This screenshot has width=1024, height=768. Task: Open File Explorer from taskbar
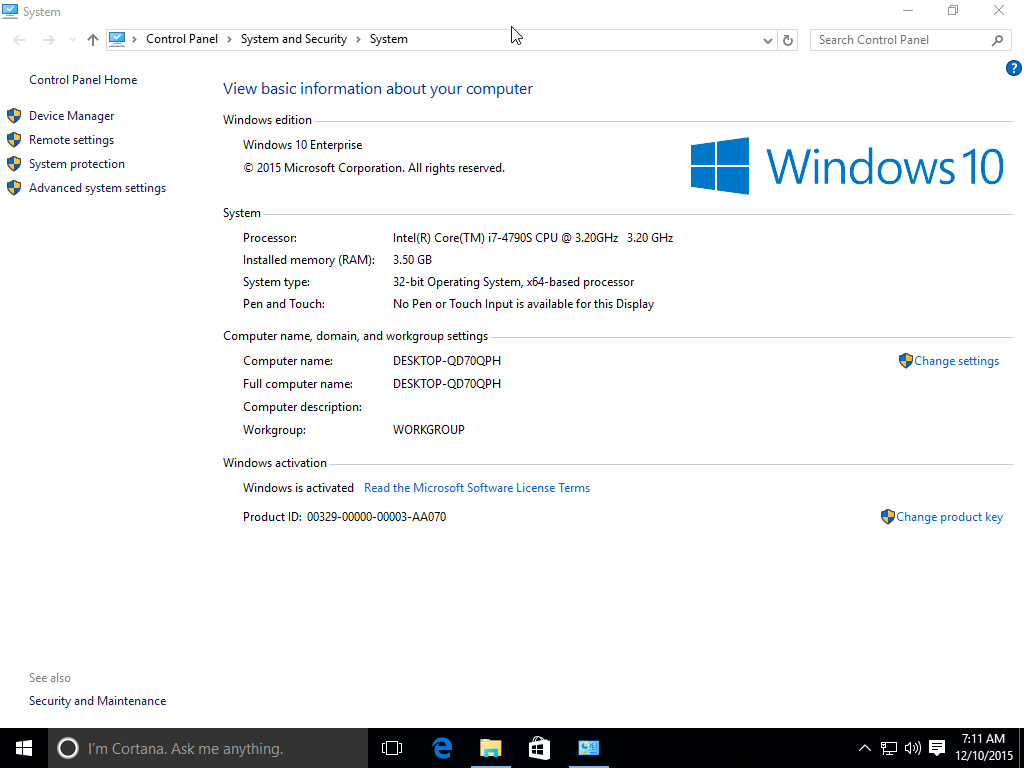pos(490,748)
